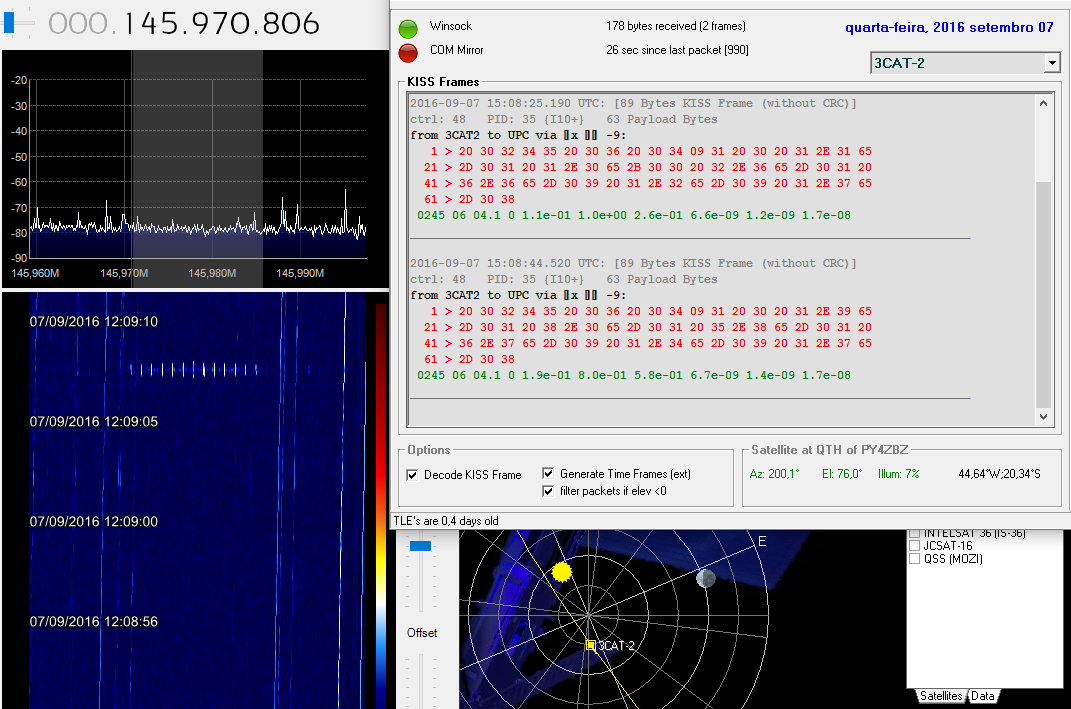Viewport: 1071px width, 709px height.
Task: Select the 3CAT-2 satellite marker on plot
Action: pyautogui.click(x=591, y=645)
